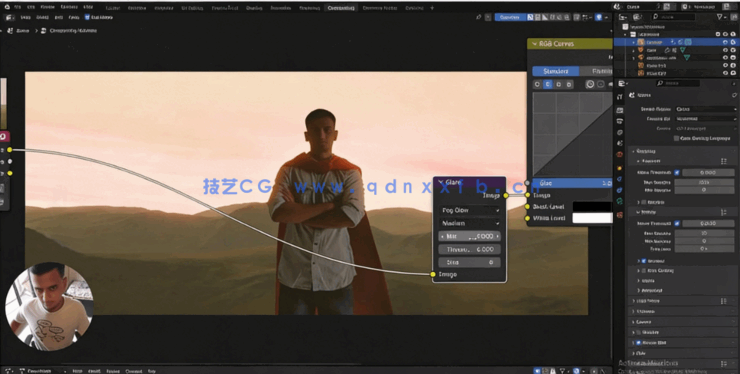Toggle the Render Denoise checkbox

(x=644, y=261)
